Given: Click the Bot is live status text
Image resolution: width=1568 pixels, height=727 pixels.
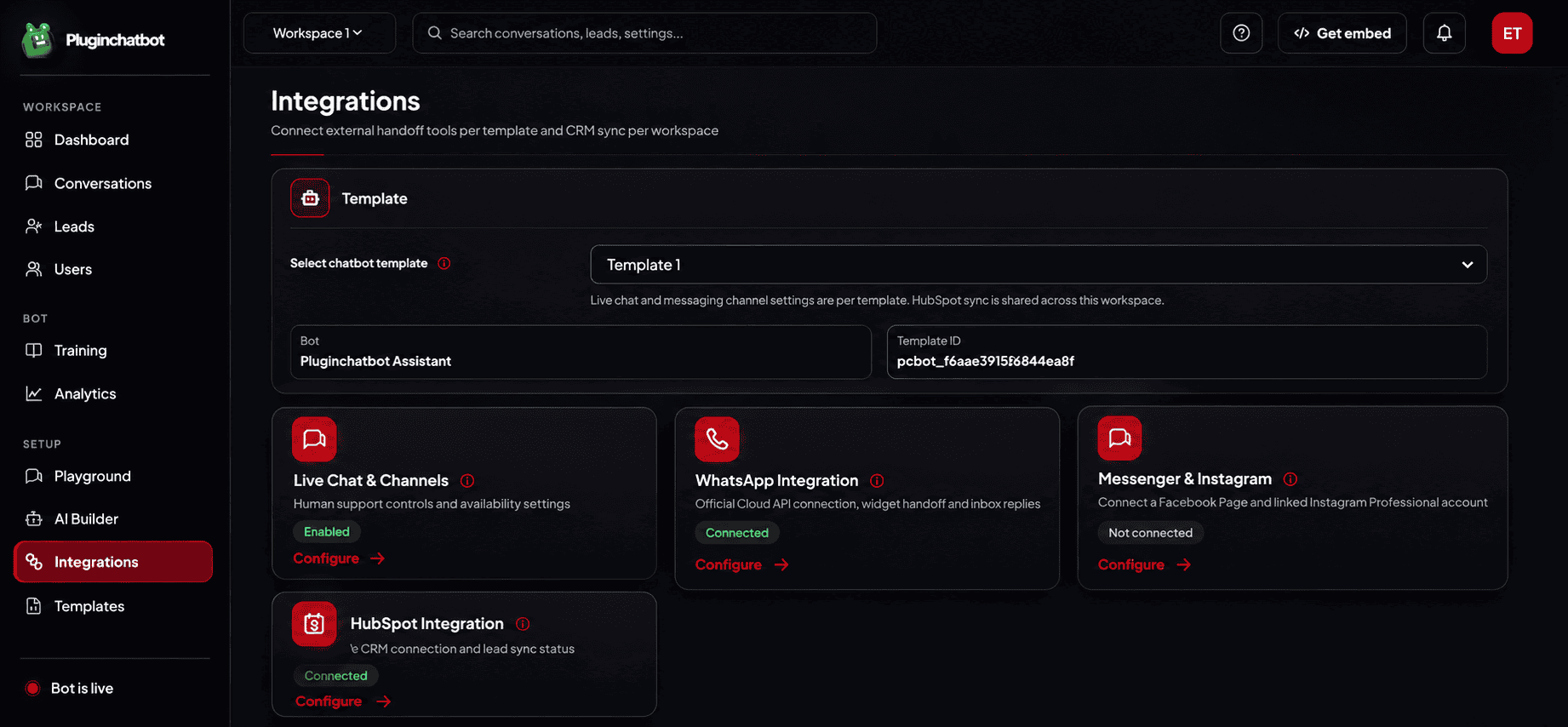Looking at the screenshot, I should coord(83,688).
